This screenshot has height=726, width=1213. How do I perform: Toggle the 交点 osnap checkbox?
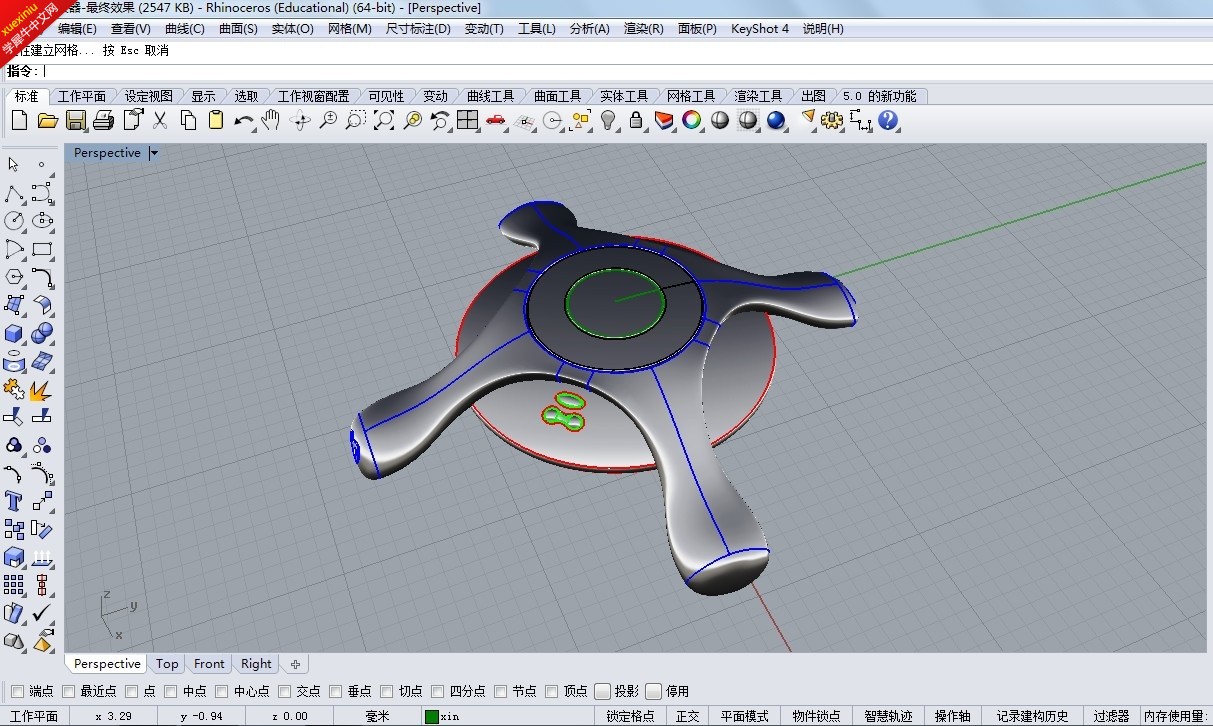click(285, 691)
